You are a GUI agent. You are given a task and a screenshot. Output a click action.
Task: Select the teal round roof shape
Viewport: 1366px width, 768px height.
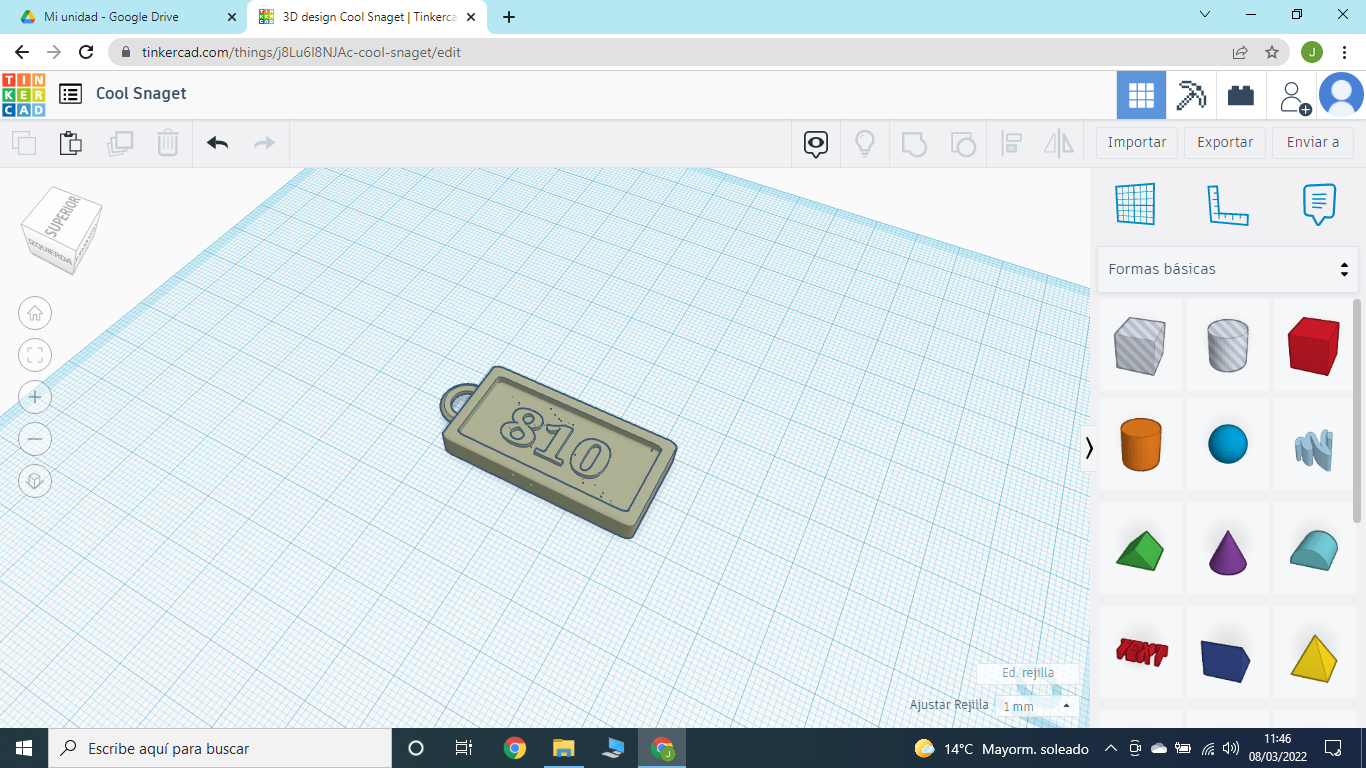[x=1314, y=550]
